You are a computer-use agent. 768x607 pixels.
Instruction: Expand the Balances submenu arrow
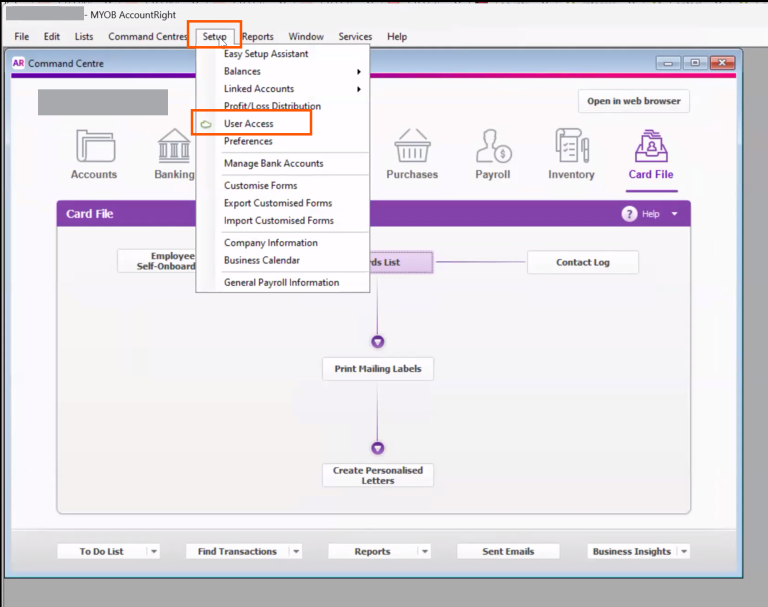click(x=359, y=72)
